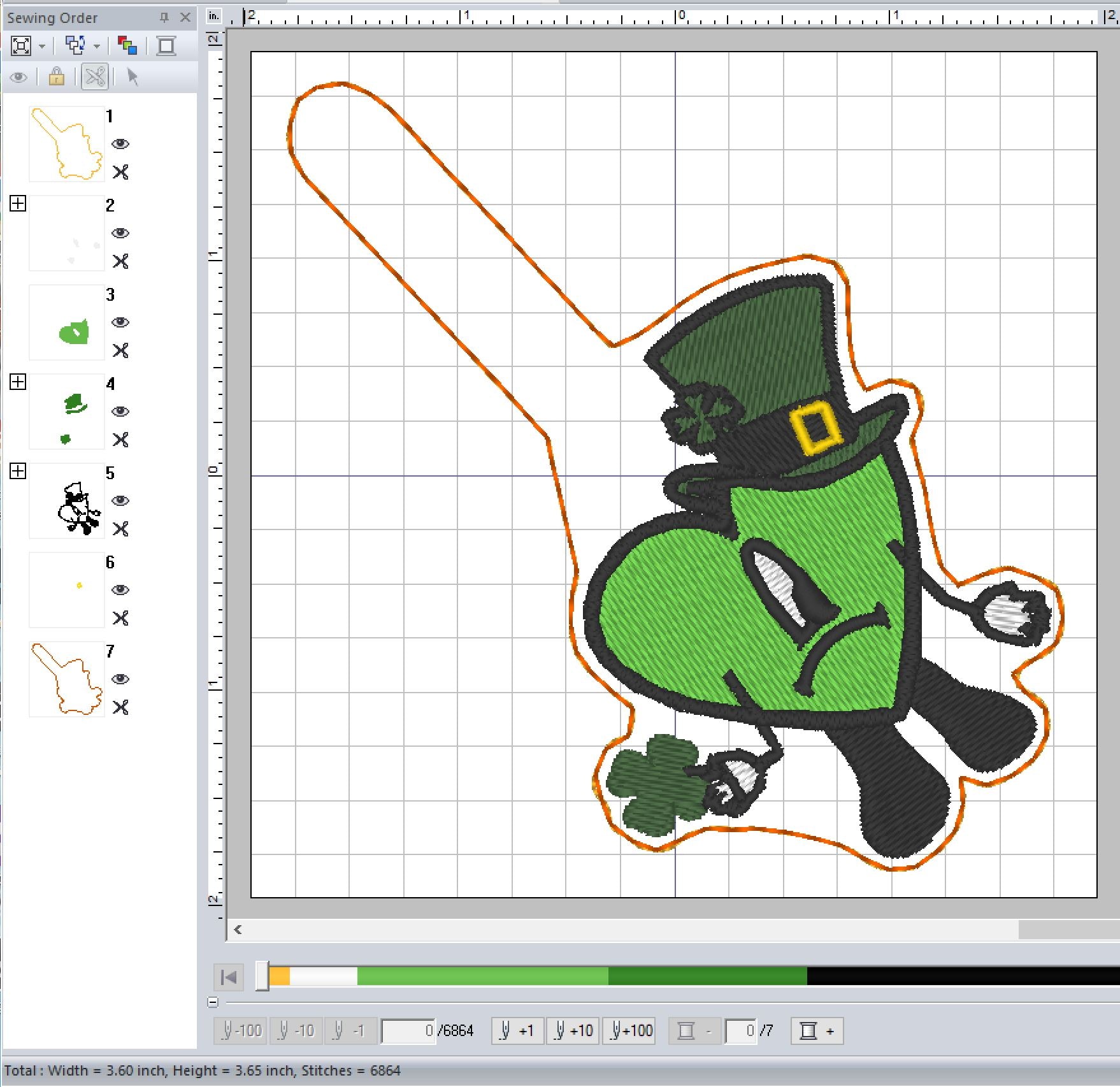Select thumbnail of sewing step 3
Viewport: 1120px width, 1087px height.
click(67, 322)
